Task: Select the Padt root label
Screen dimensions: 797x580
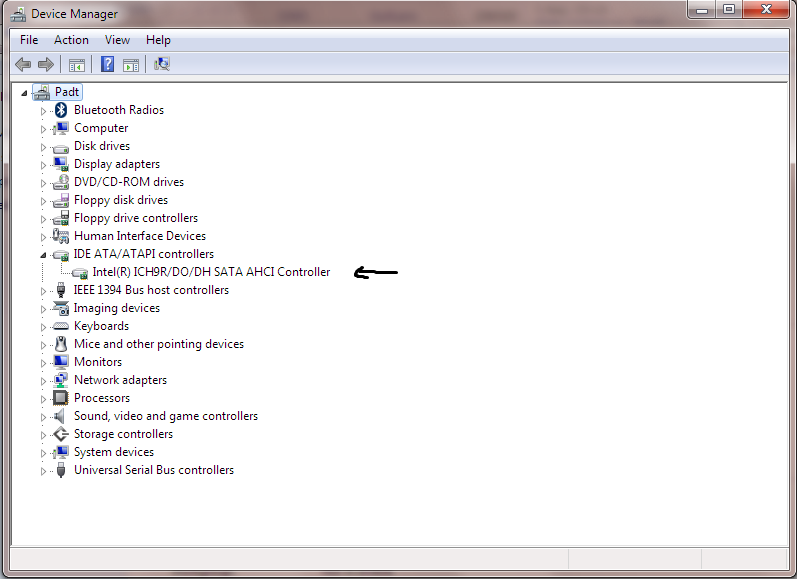Action: point(67,92)
